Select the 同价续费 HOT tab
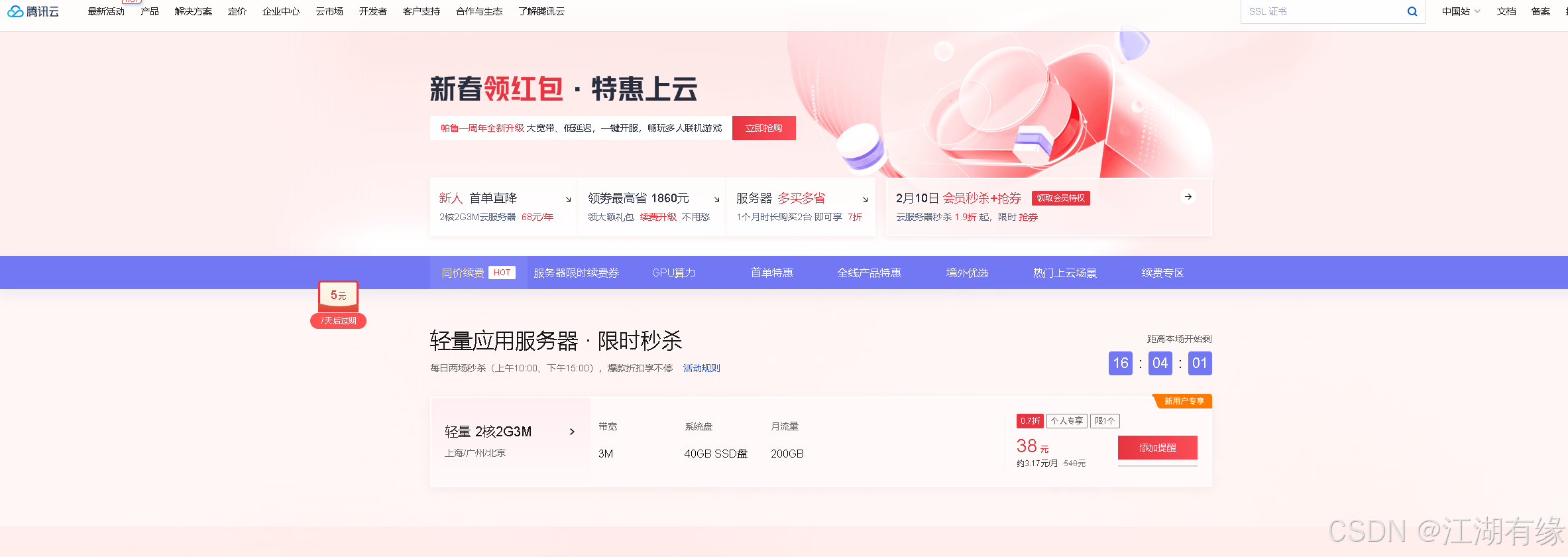Image resolution: width=1568 pixels, height=557 pixels. (x=478, y=273)
